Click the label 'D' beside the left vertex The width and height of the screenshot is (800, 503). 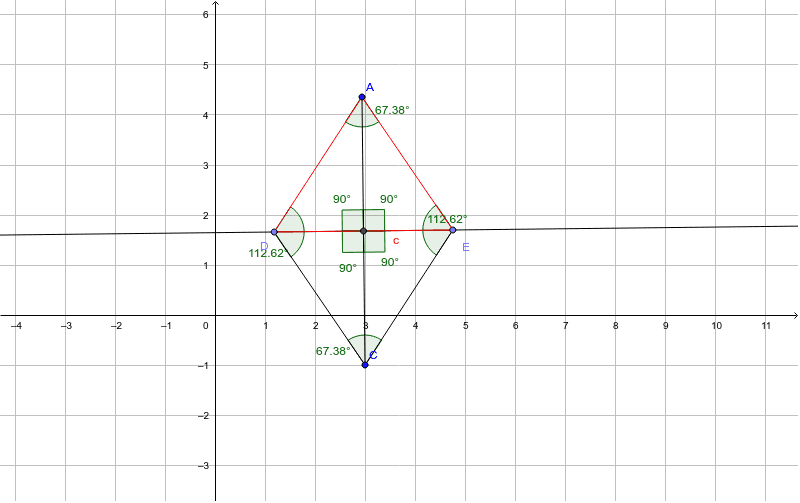264,247
